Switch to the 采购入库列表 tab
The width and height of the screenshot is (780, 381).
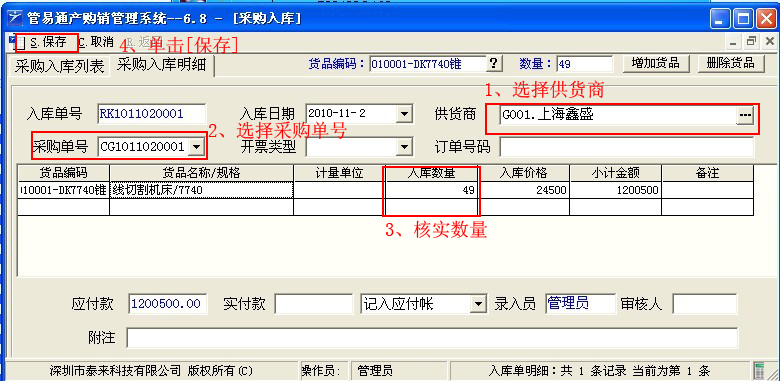pos(59,66)
